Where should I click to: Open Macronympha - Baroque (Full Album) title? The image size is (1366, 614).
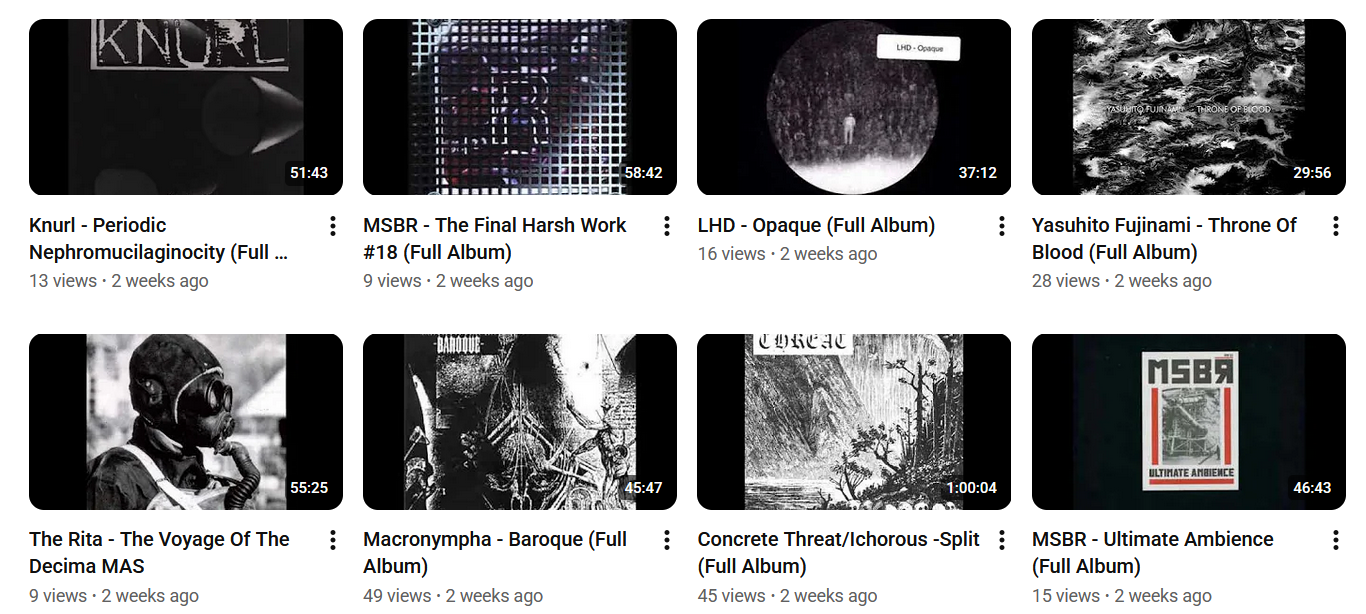click(495, 553)
